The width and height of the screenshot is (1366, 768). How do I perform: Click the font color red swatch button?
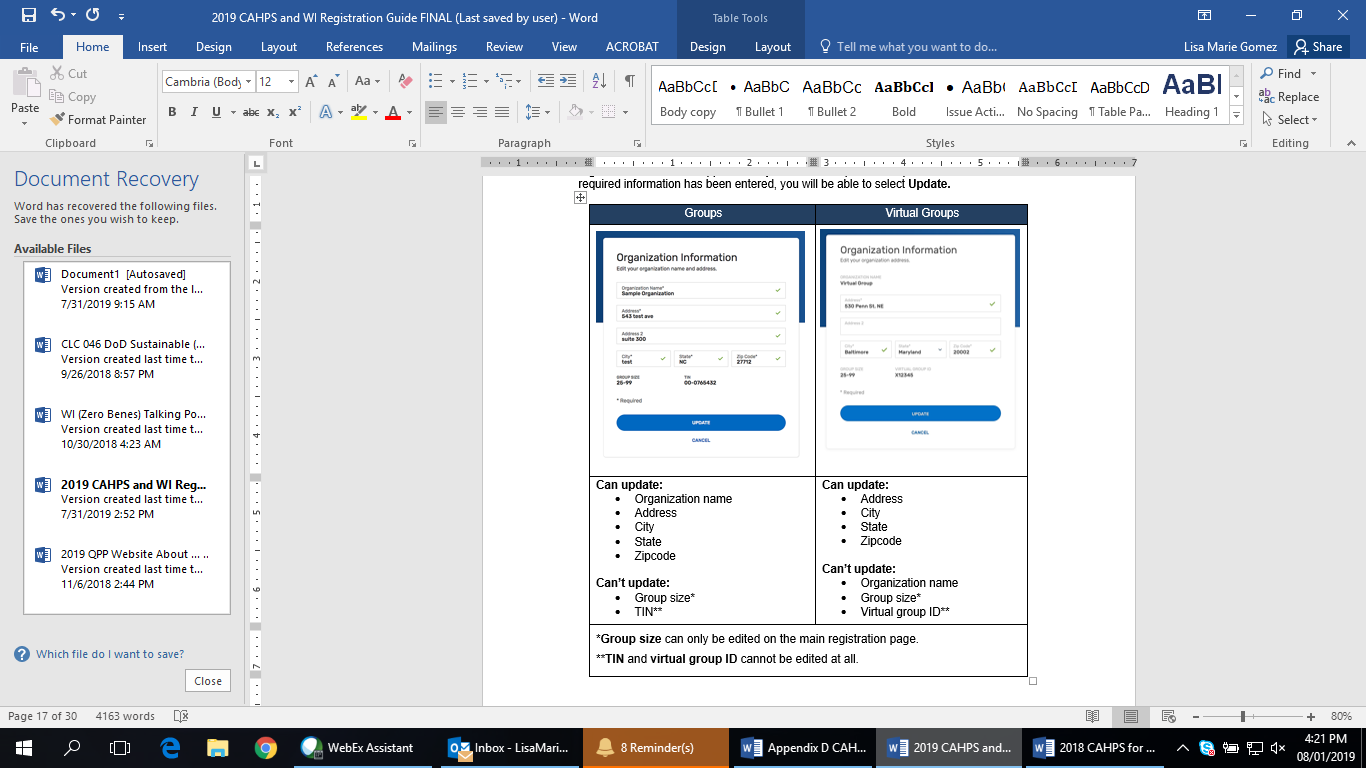[x=393, y=112]
